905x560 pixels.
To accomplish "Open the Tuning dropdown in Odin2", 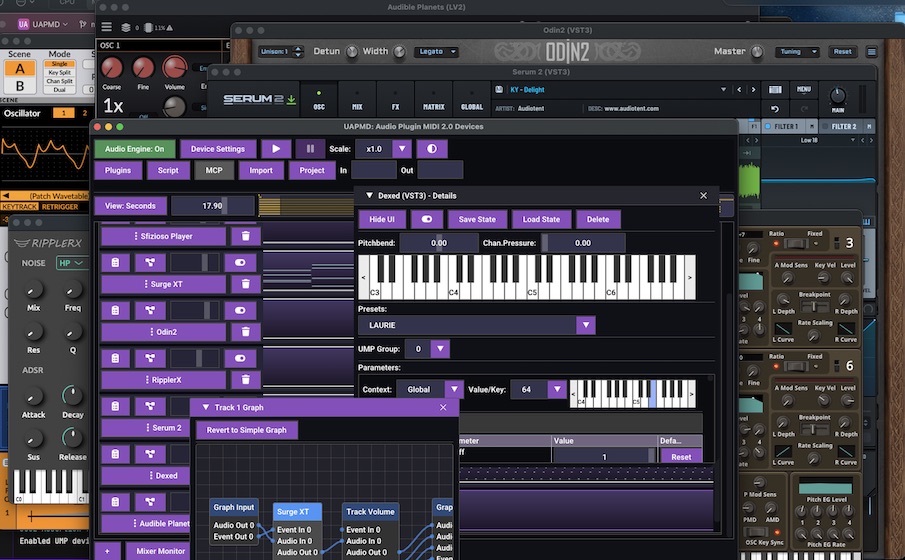I will pos(796,51).
